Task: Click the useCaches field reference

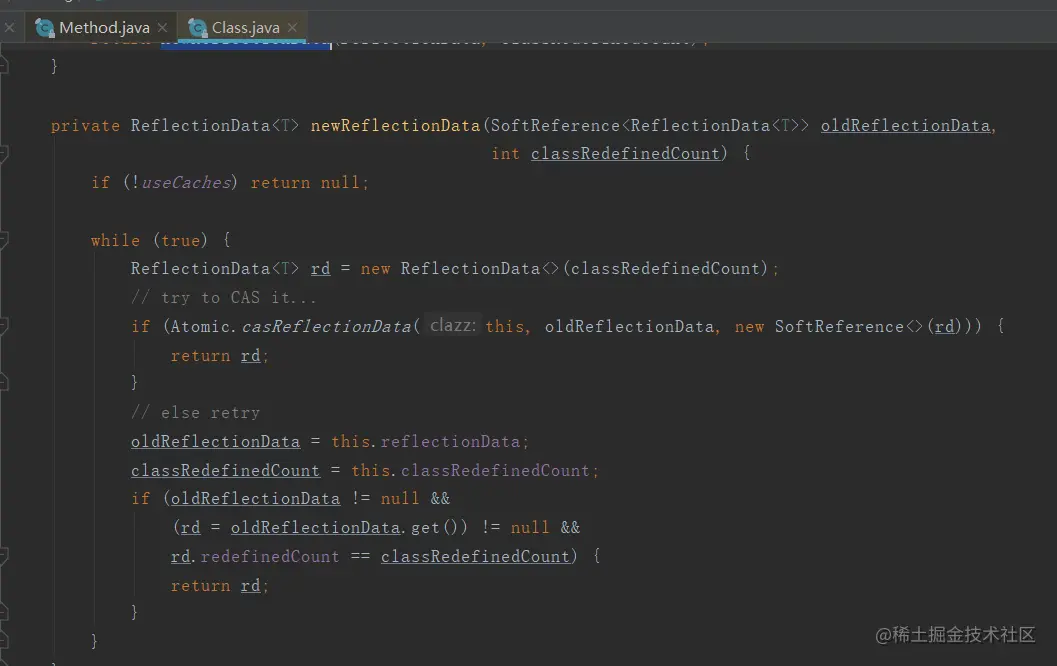Action: (x=187, y=183)
